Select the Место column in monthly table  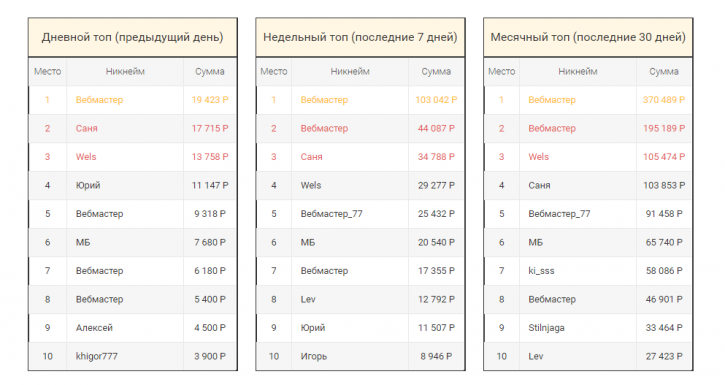coord(501,72)
